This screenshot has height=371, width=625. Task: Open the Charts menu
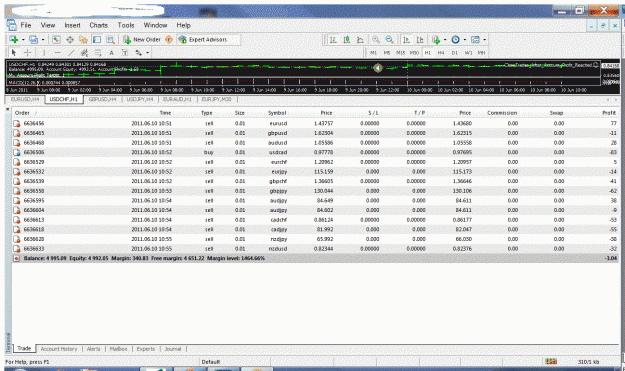[98, 25]
